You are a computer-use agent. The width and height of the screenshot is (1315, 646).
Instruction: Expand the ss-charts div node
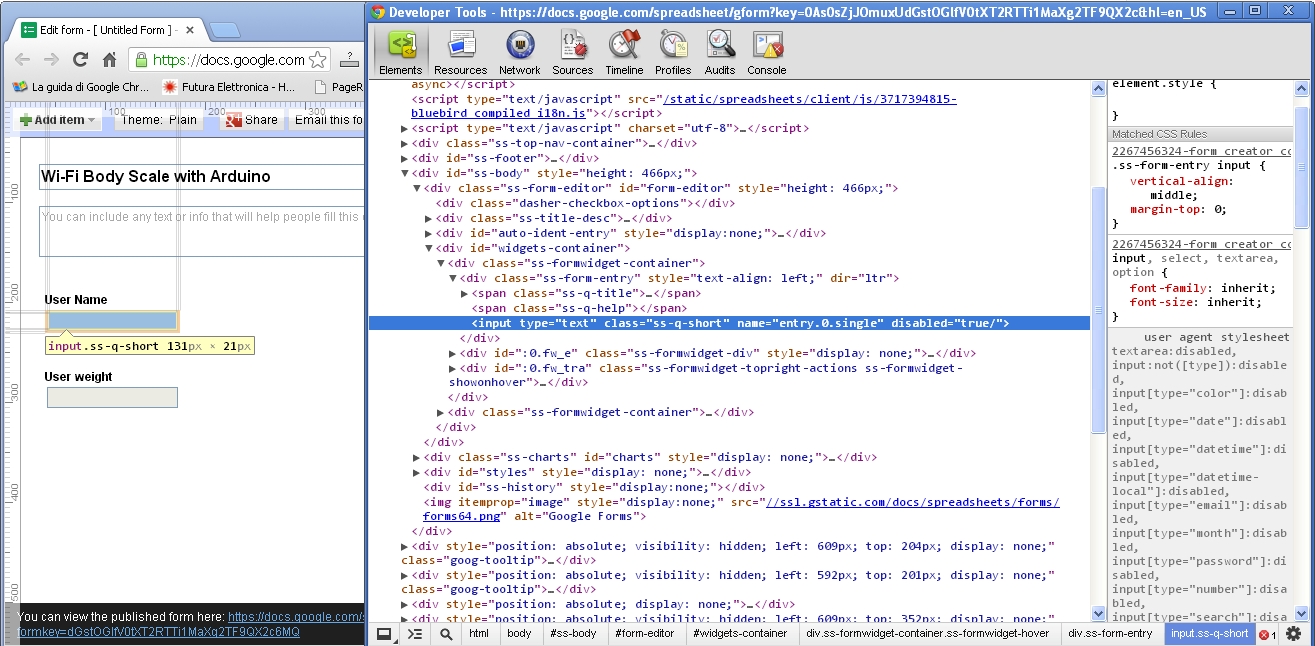[416, 457]
